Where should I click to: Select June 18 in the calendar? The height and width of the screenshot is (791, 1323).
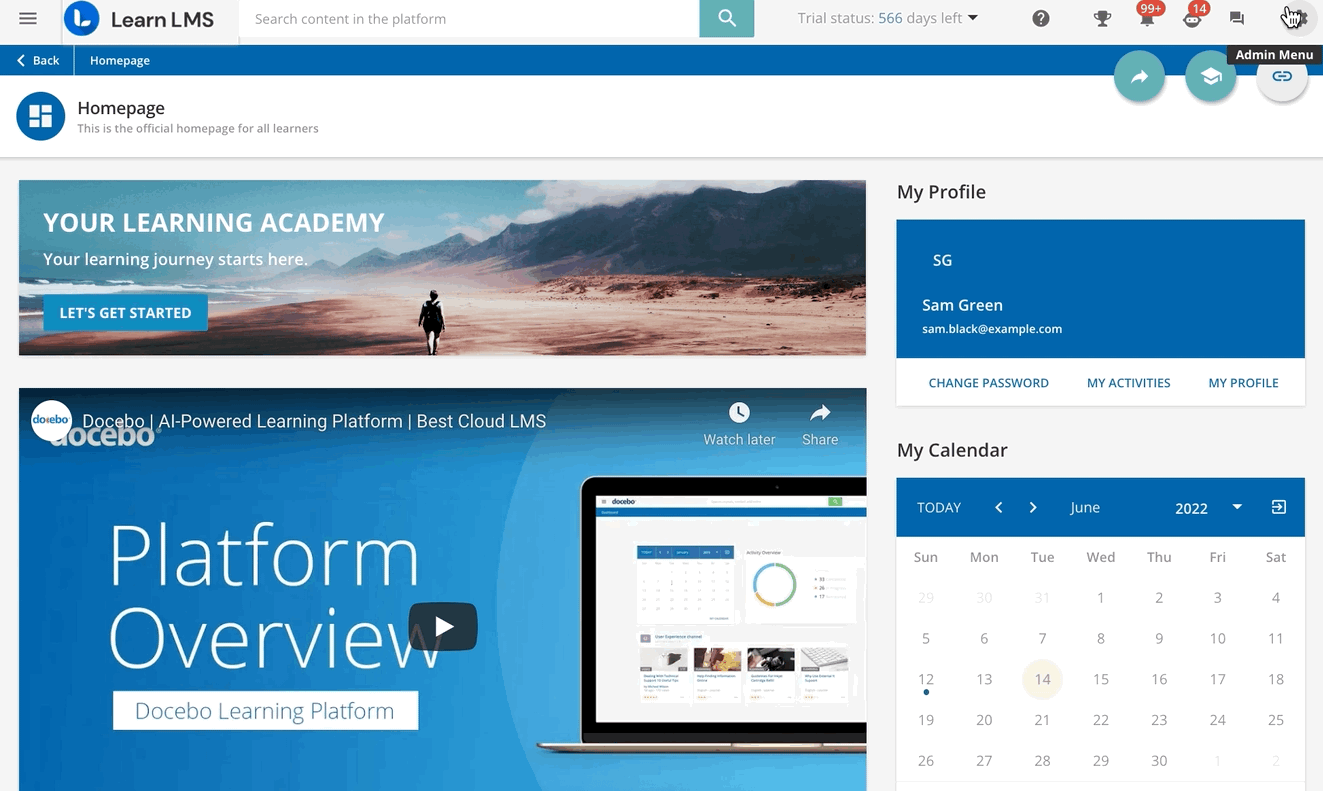coord(1275,679)
